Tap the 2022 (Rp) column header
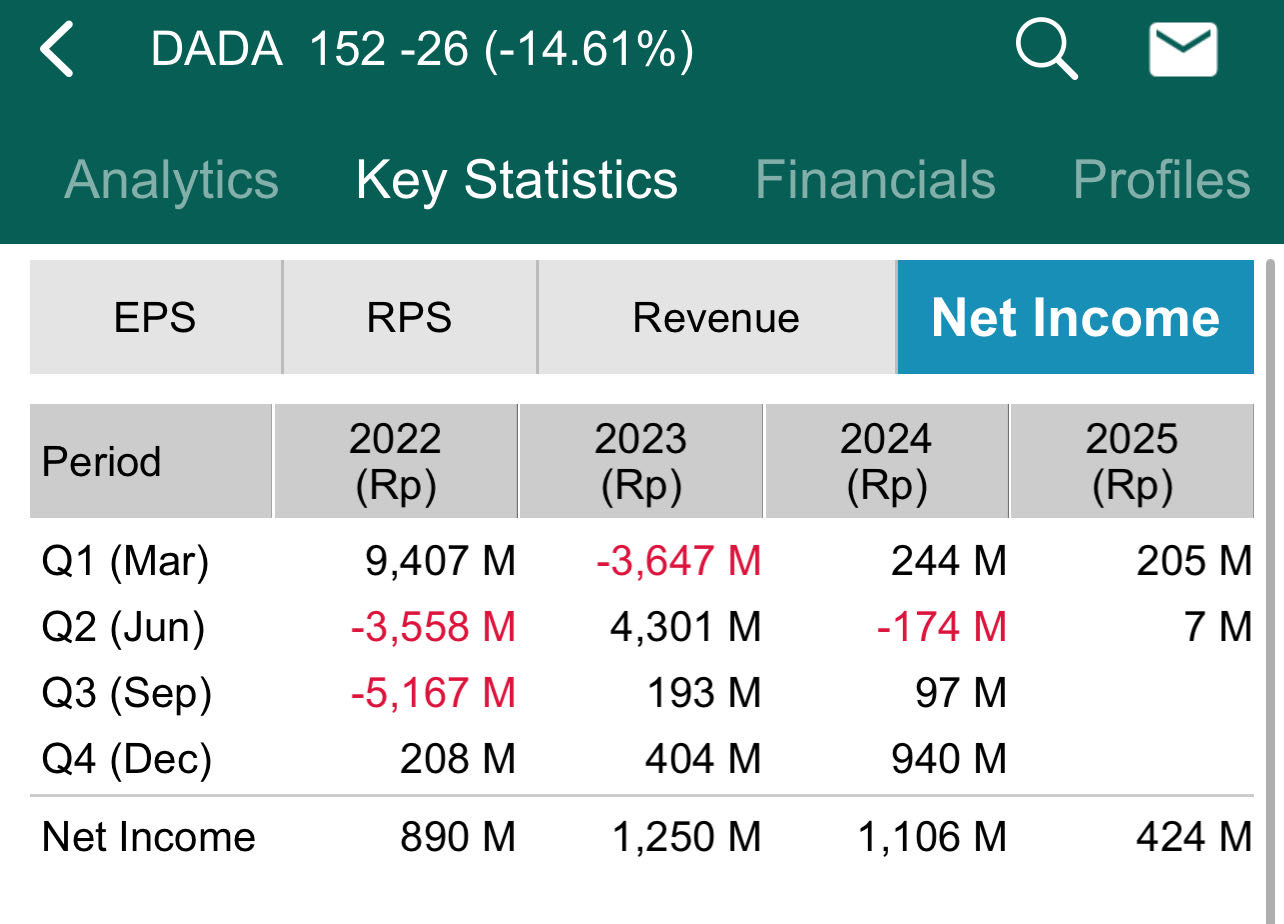The image size is (1284, 924). point(396,462)
